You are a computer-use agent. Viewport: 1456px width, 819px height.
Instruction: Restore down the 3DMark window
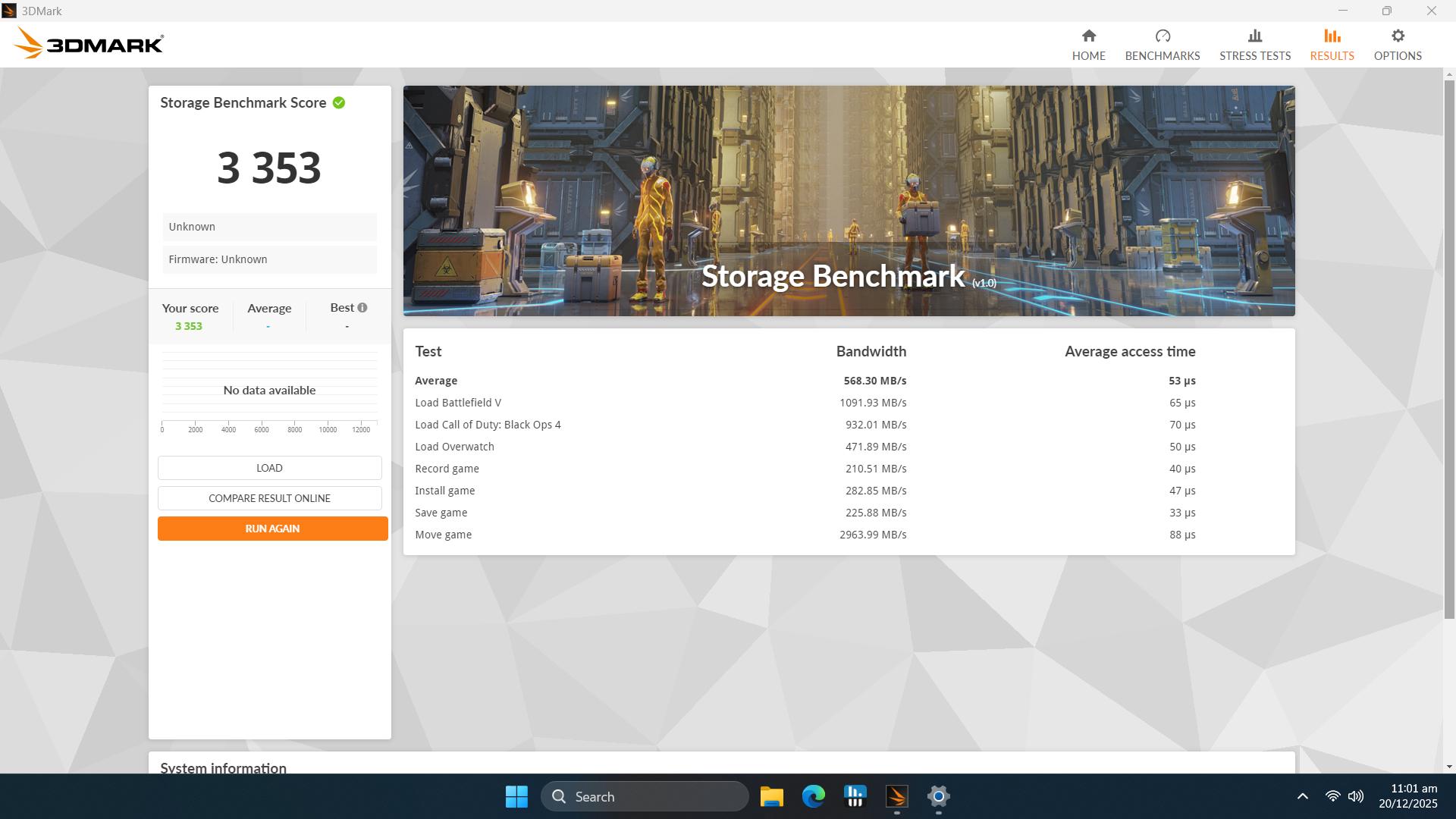coord(1386,11)
